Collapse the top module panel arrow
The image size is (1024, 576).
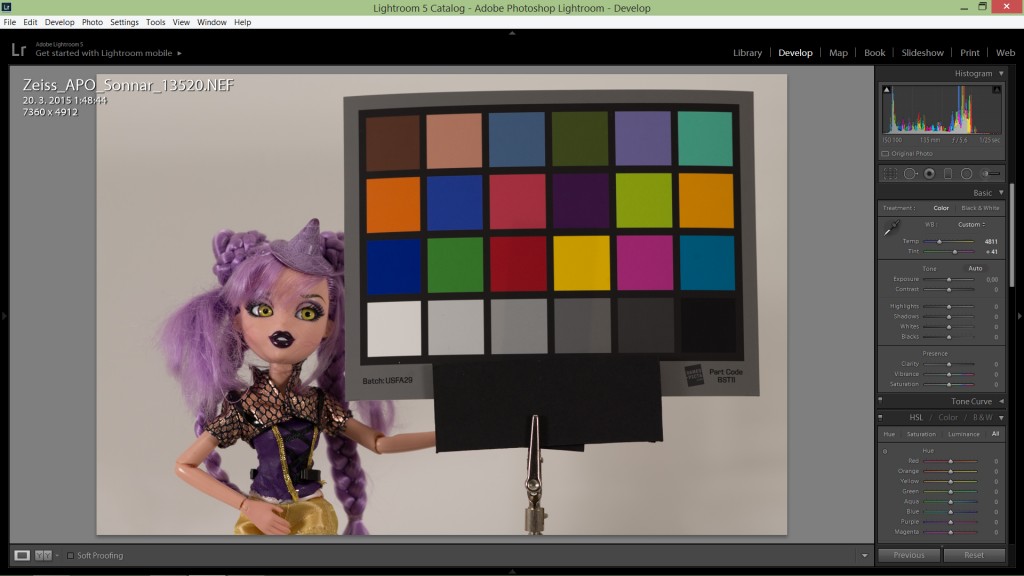512,32
